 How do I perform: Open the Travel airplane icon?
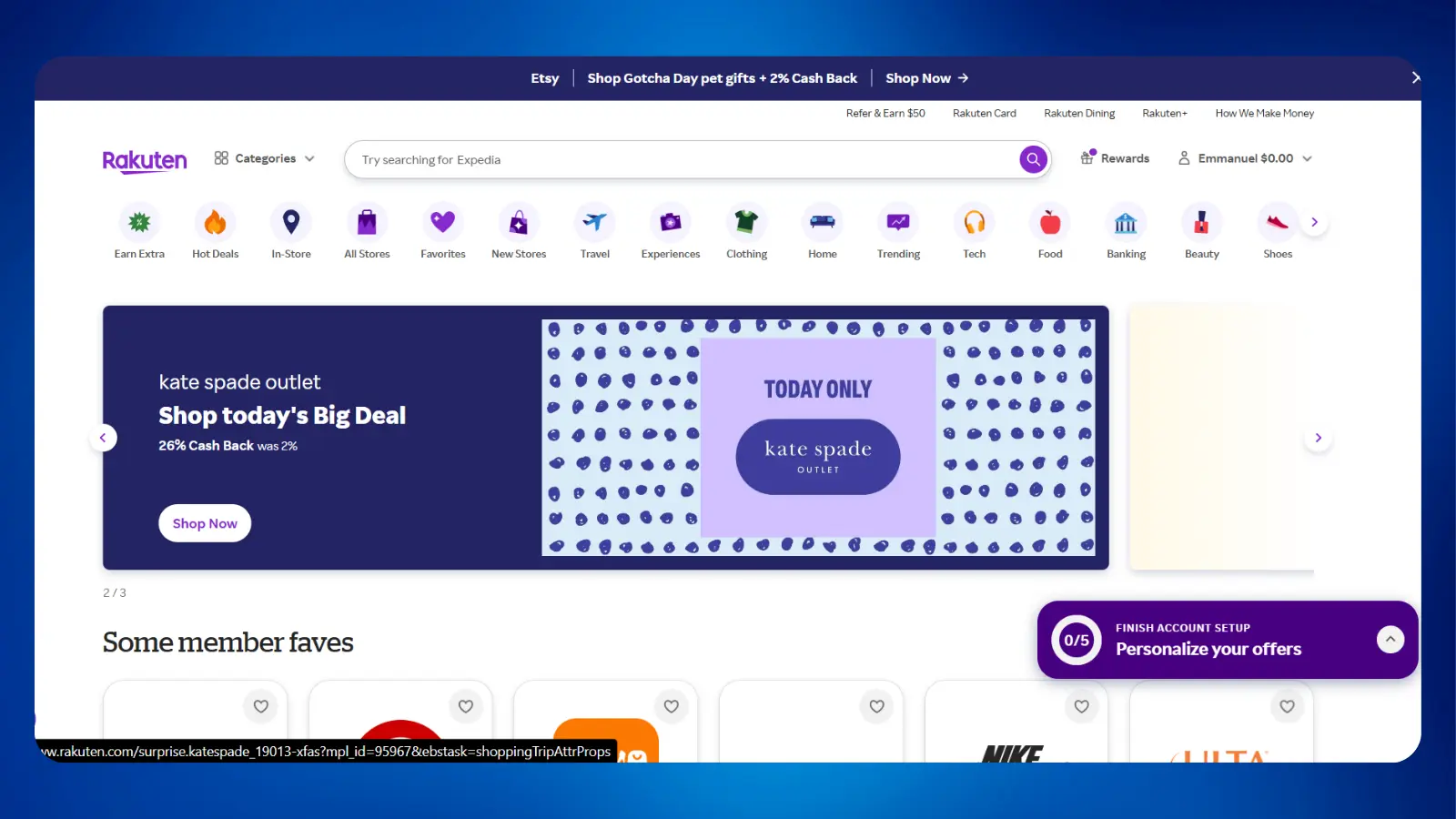coord(595,222)
